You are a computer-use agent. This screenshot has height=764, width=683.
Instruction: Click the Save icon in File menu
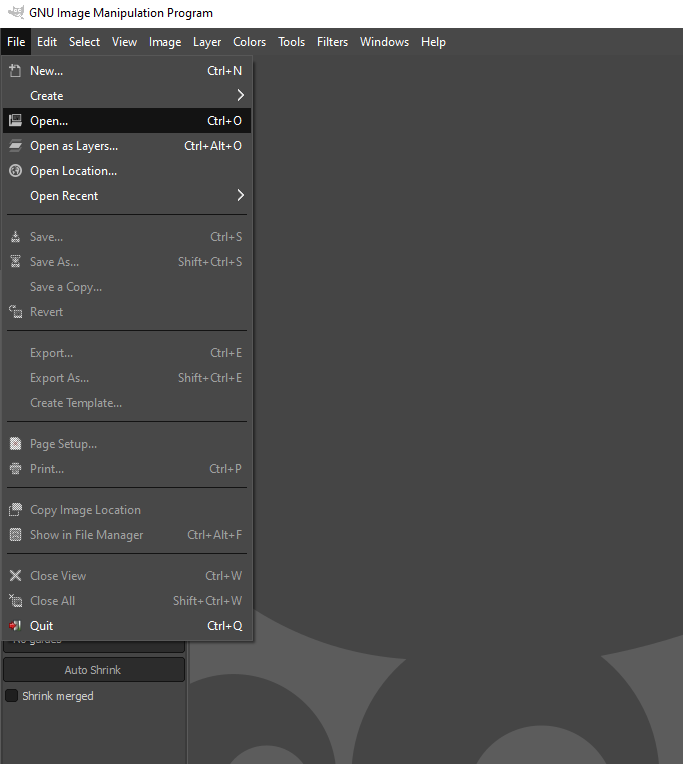point(15,237)
